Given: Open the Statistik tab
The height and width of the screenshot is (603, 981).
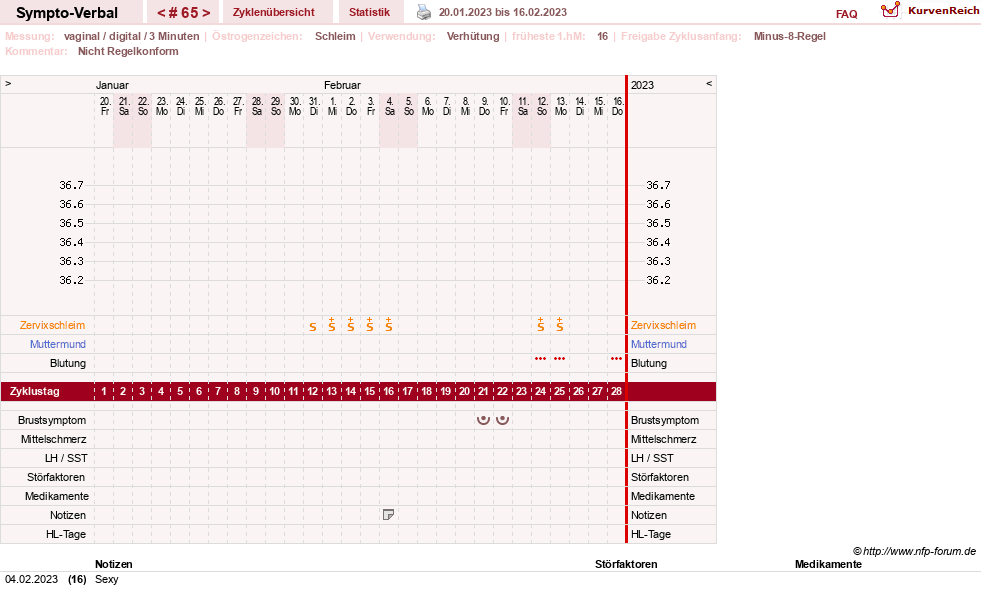Looking at the screenshot, I should 369,12.
